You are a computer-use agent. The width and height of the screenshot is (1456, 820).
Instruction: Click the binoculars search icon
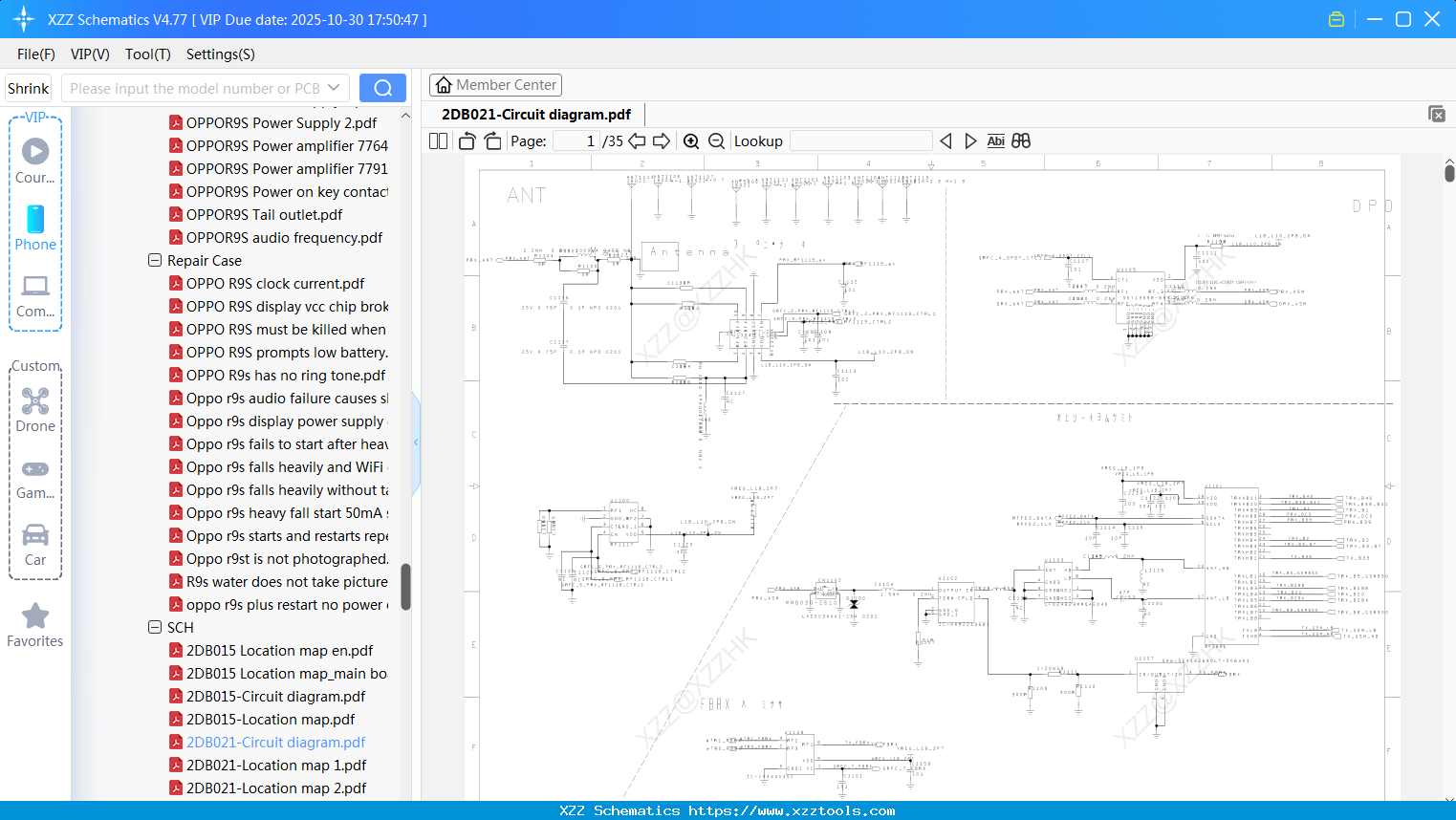click(1021, 141)
